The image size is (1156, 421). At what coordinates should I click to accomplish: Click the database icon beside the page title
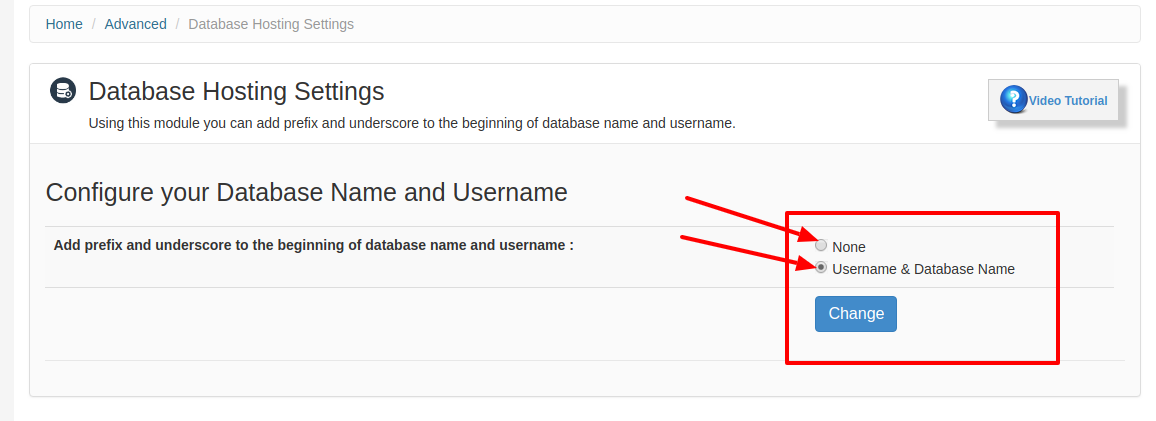(62, 91)
